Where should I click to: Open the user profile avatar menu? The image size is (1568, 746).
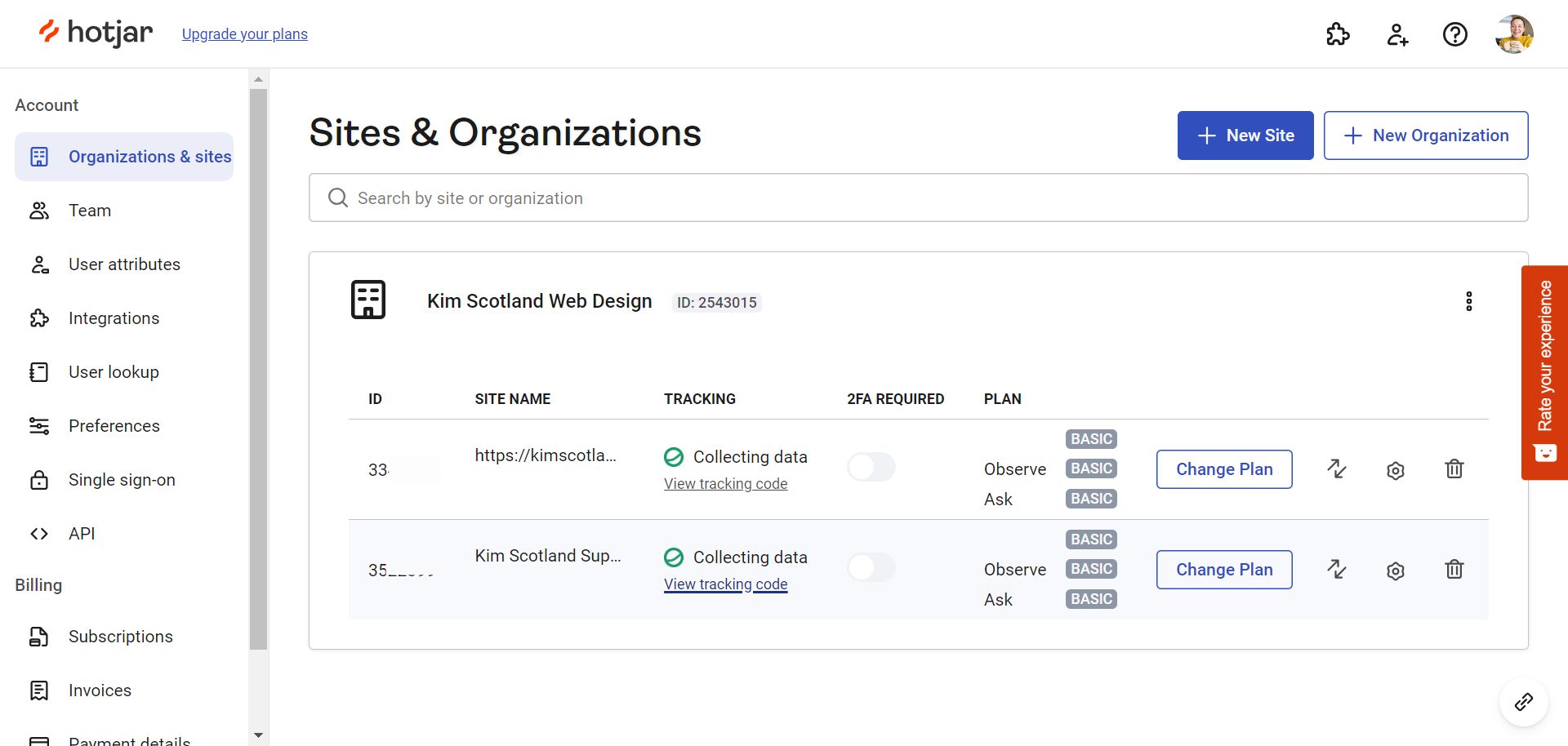click(1514, 34)
